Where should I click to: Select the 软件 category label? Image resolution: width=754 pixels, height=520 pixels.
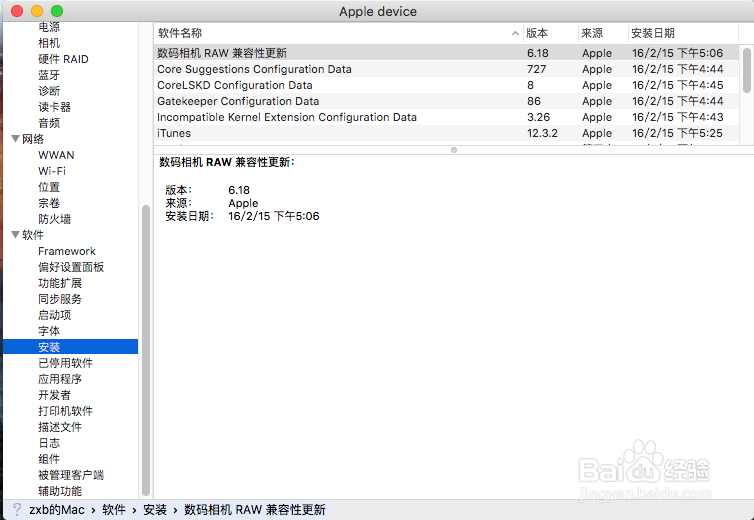pos(33,235)
